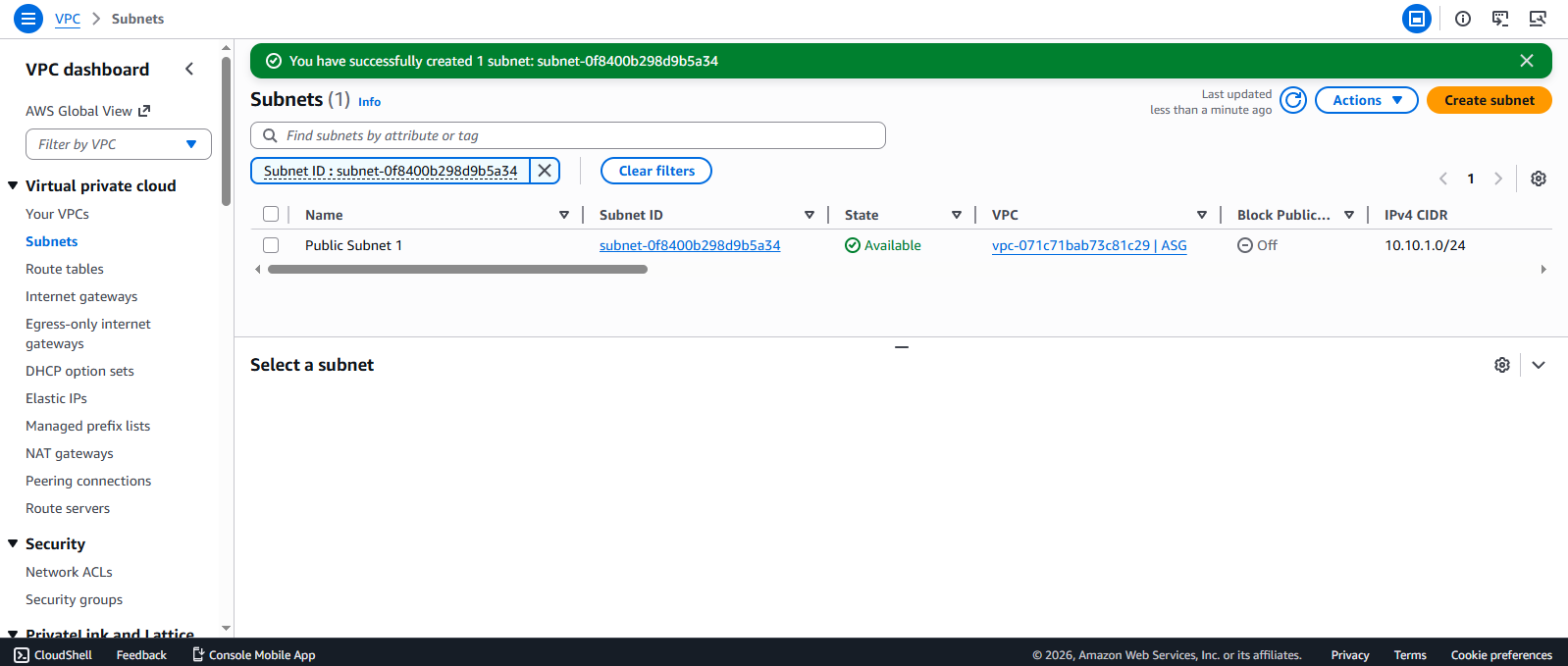Open the top-right monitor chat icon
The width and height of the screenshot is (1568, 666).
click(x=1500, y=19)
